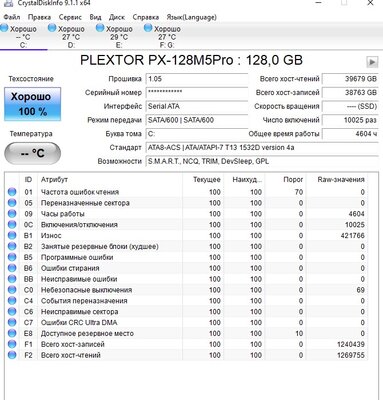383x400 pixels.
Task: Click status orb for F2 host reads row
Action: point(12,355)
